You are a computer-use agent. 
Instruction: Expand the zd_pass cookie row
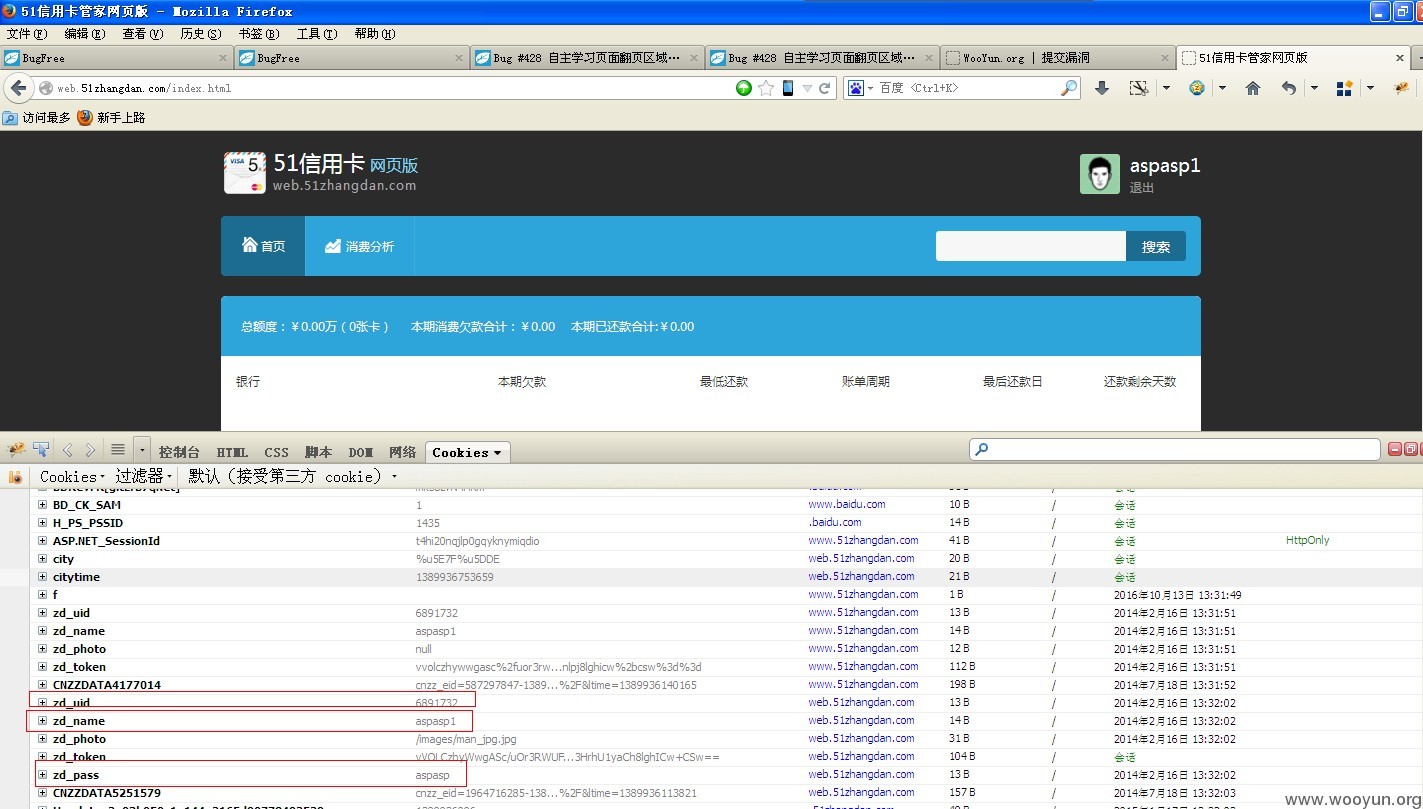[x=42, y=775]
